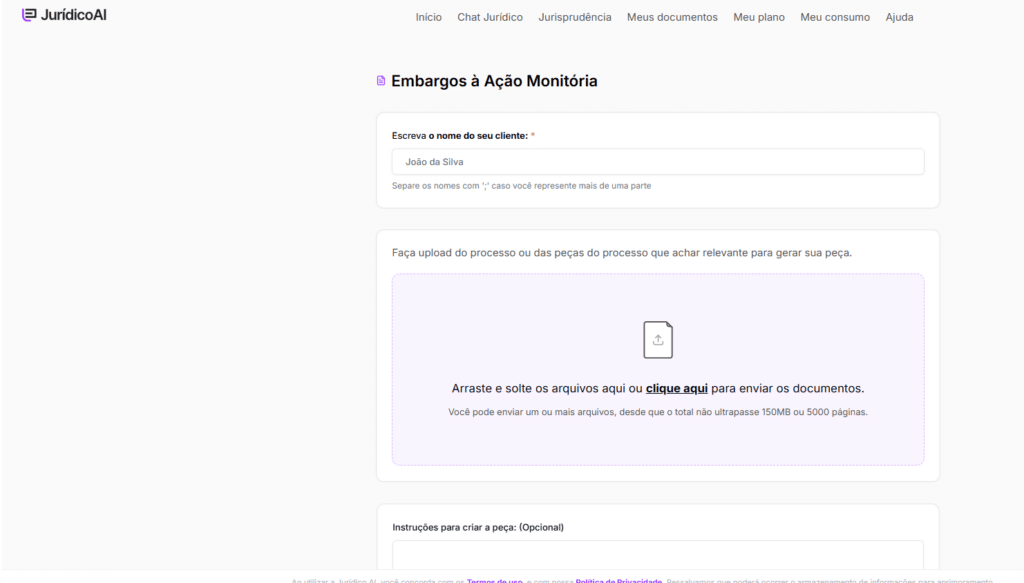Screen dimensions: 1024x583
Task: Open the Início menu item
Action: point(428,17)
